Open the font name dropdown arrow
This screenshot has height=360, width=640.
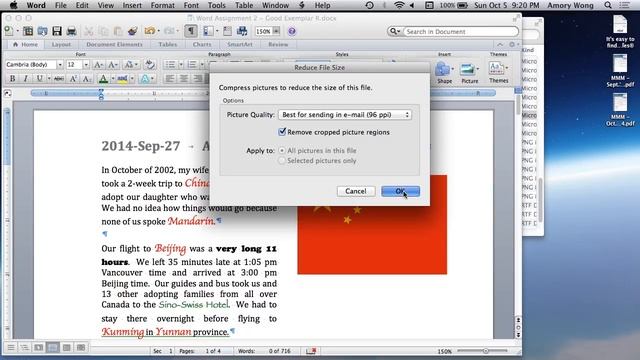60,64
